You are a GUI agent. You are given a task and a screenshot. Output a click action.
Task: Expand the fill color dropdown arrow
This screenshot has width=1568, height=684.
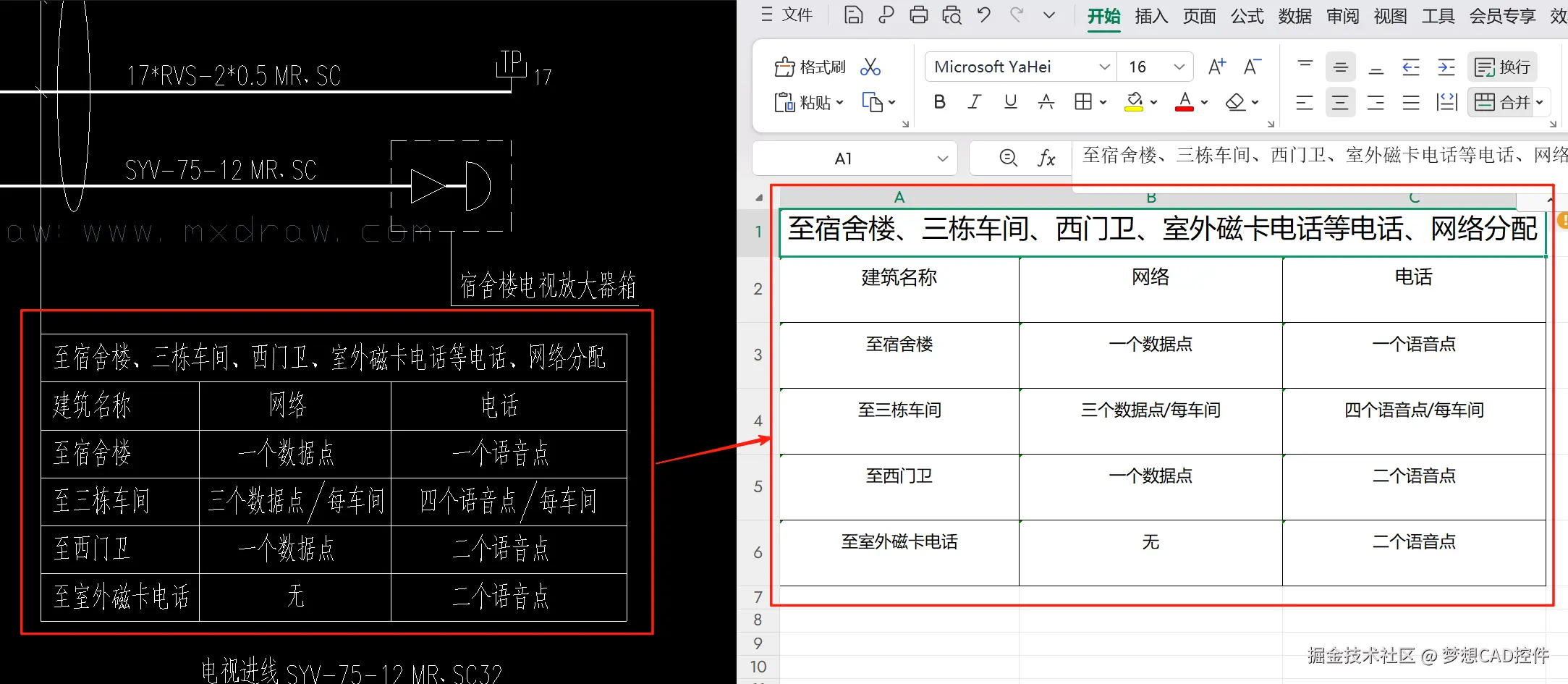(x=1153, y=101)
